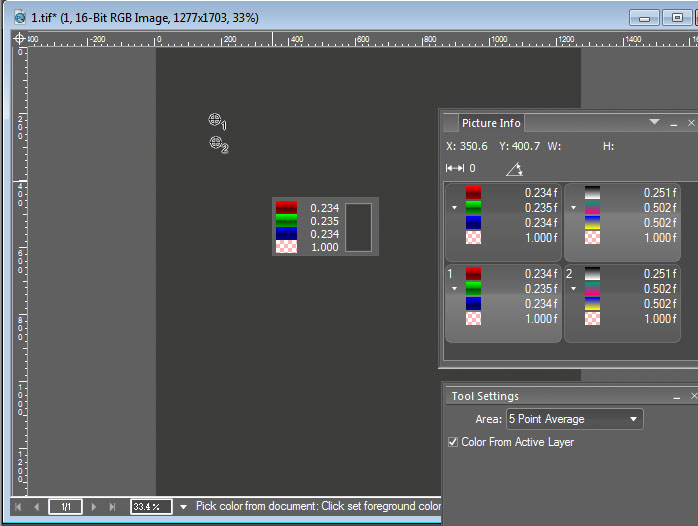Click the Picture Info panel blank tab square
698x526 pixels.
pos(450,123)
